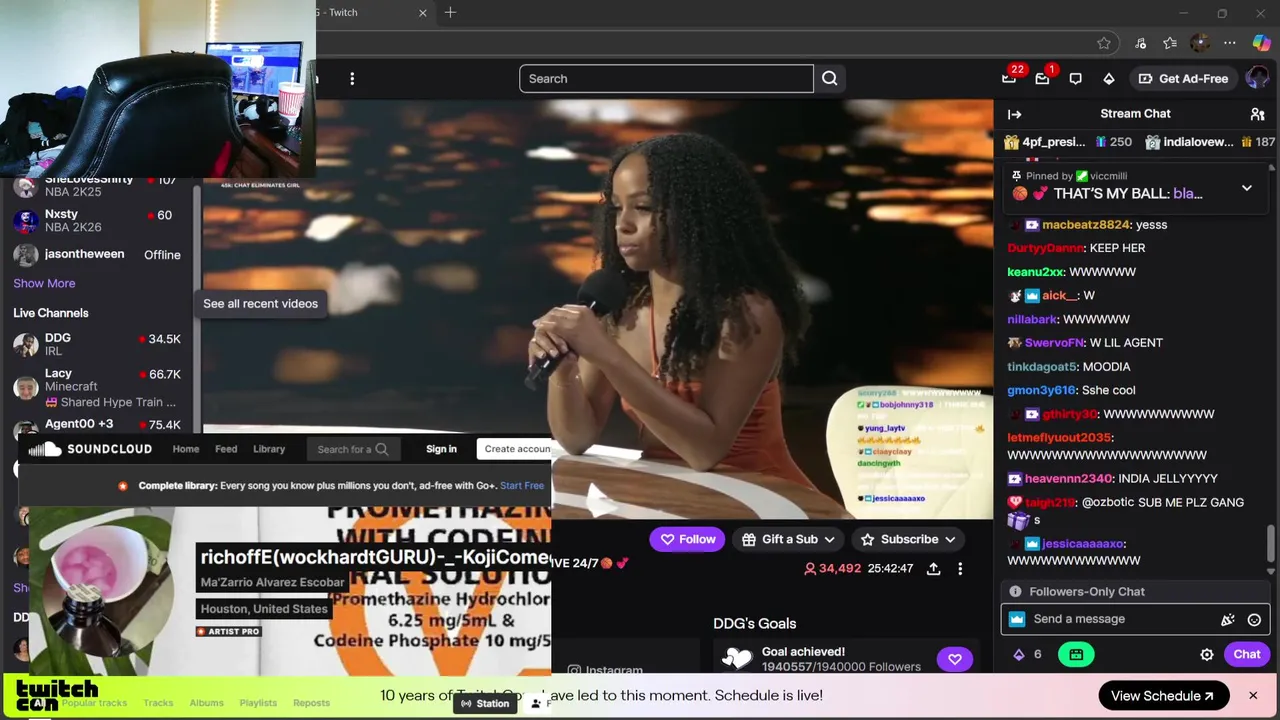Click the three-dot more menu beside Twitch nav
This screenshot has width=1280, height=720.
(x=352, y=79)
